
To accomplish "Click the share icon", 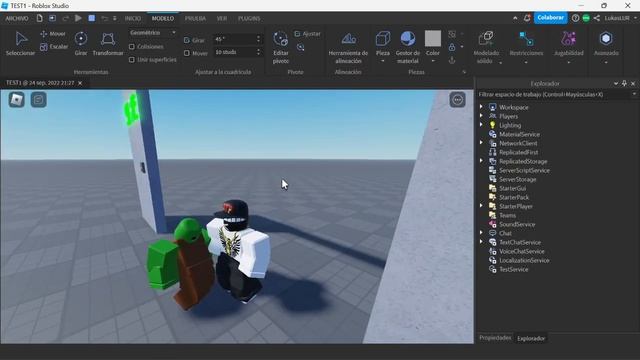I will coord(597,18).
